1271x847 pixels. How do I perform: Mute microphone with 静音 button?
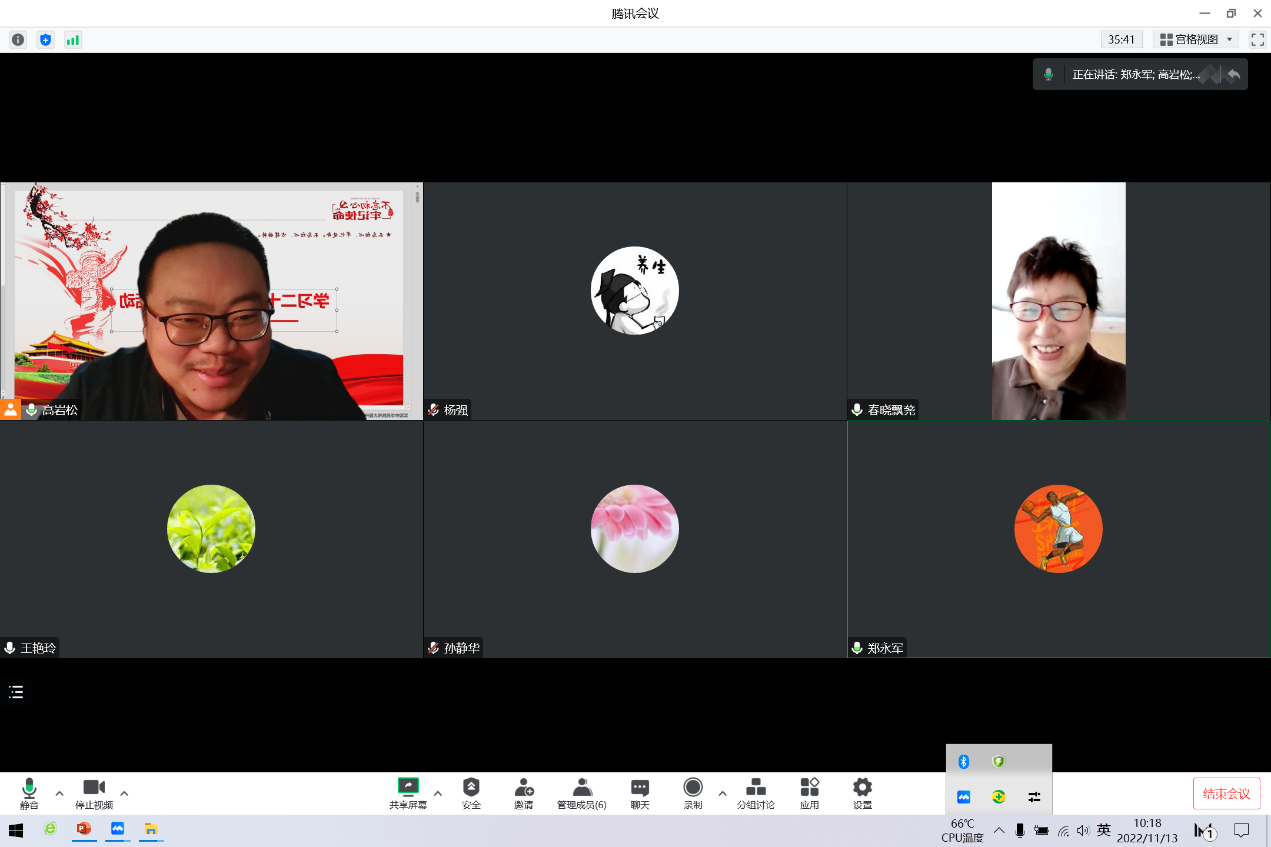tap(29, 793)
